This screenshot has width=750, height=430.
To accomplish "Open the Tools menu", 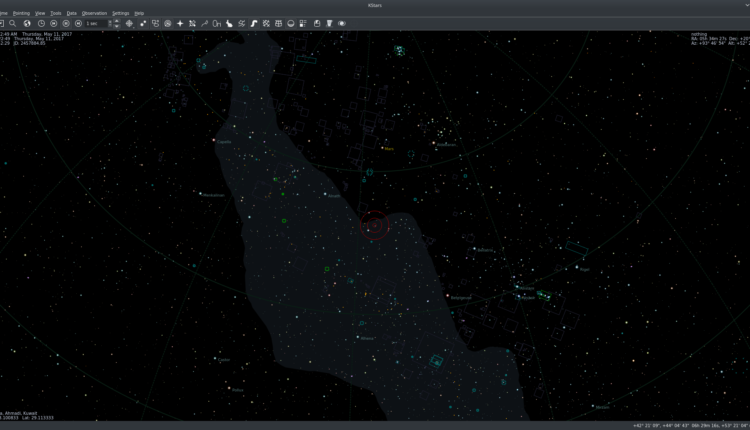I will [x=56, y=13].
